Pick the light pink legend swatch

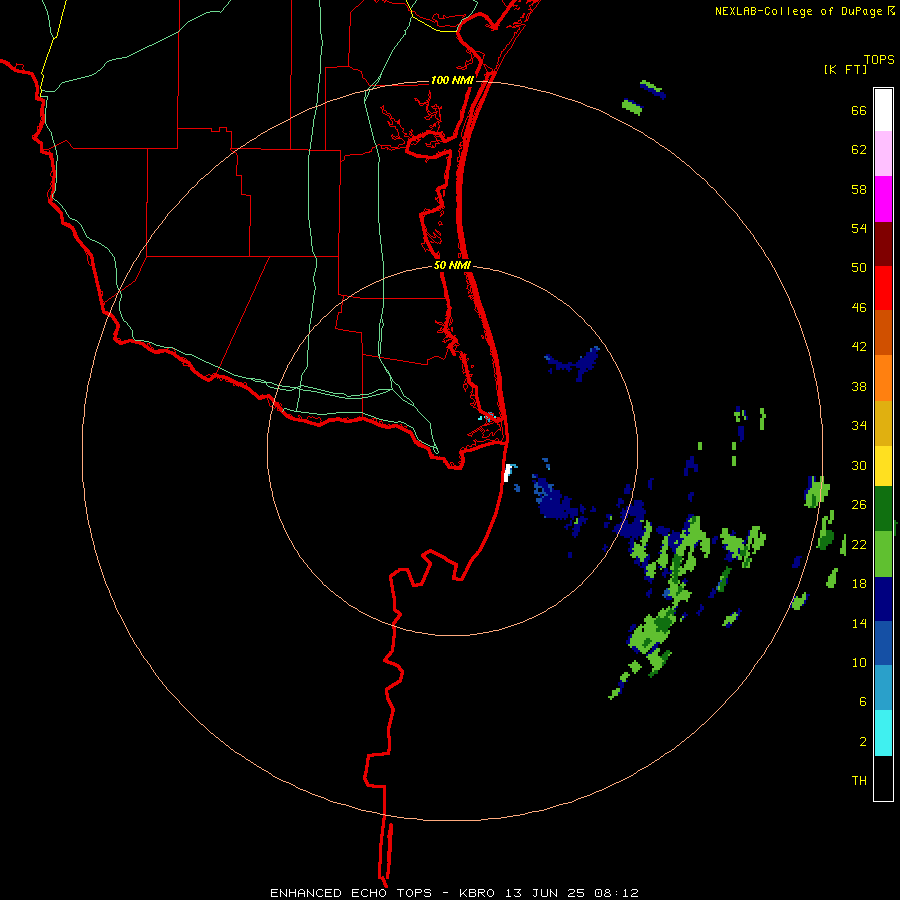coord(883,154)
